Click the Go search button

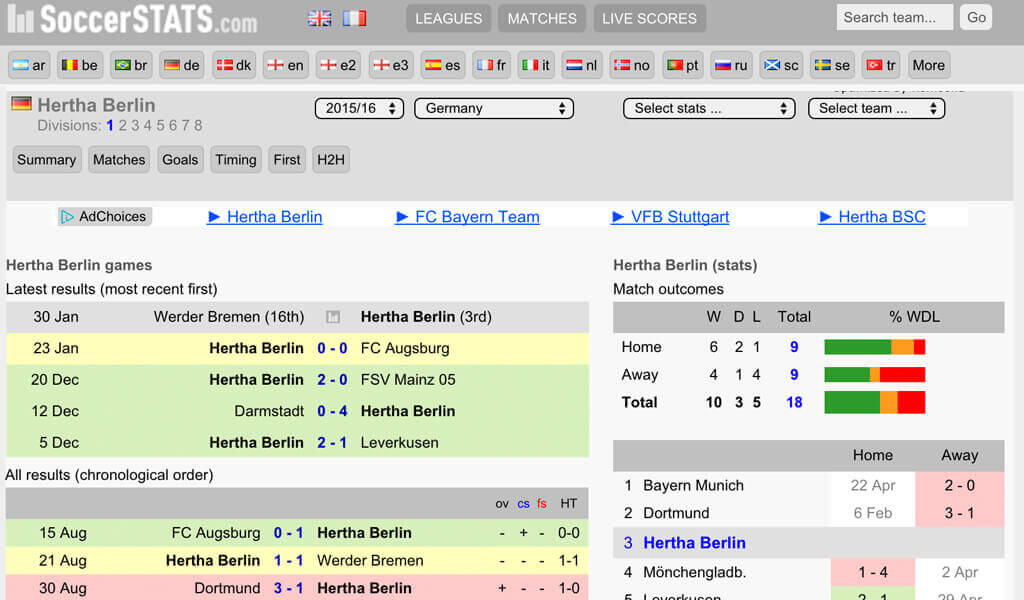coord(976,18)
